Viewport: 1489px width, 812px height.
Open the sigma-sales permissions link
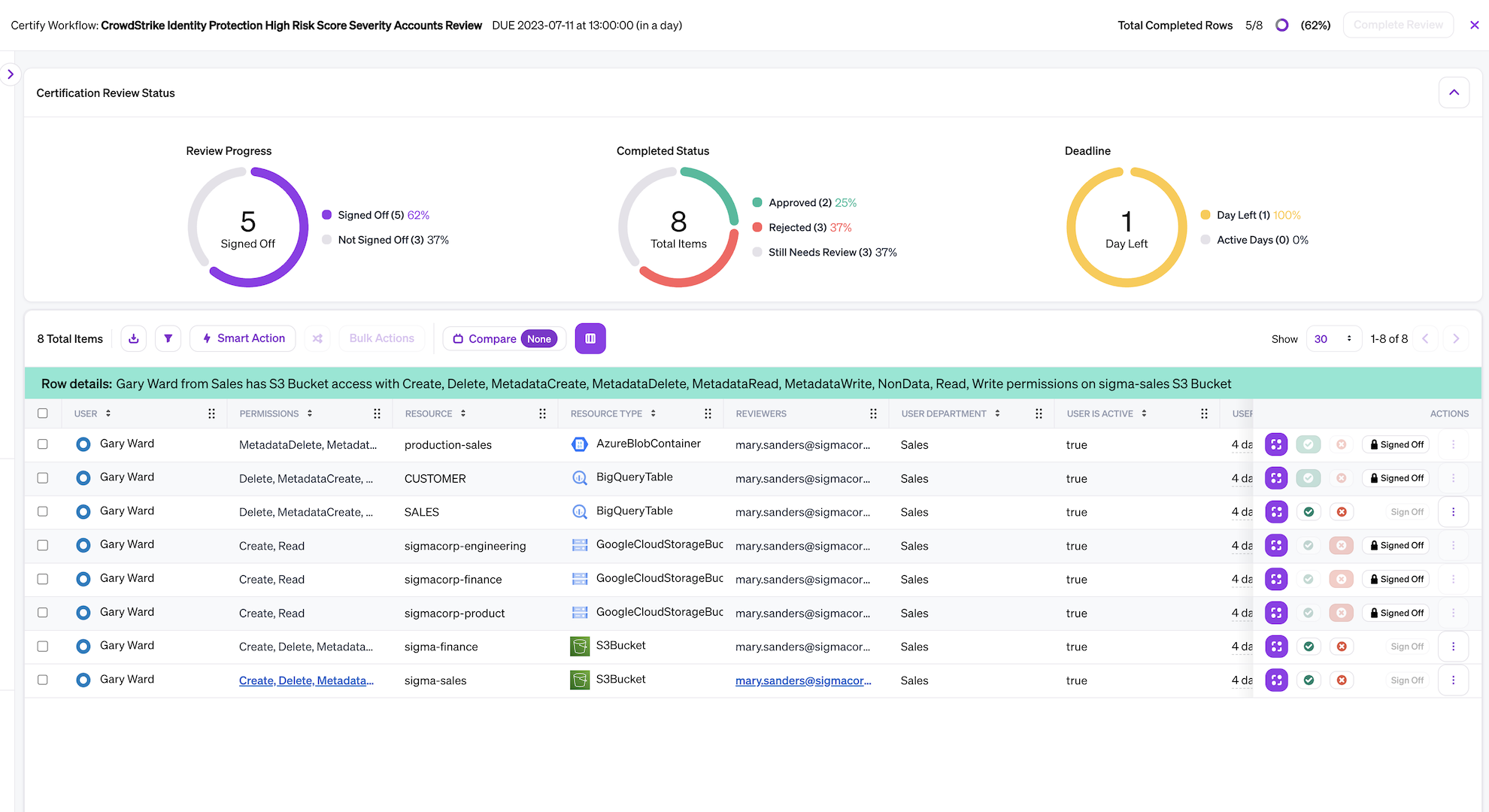click(x=306, y=680)
